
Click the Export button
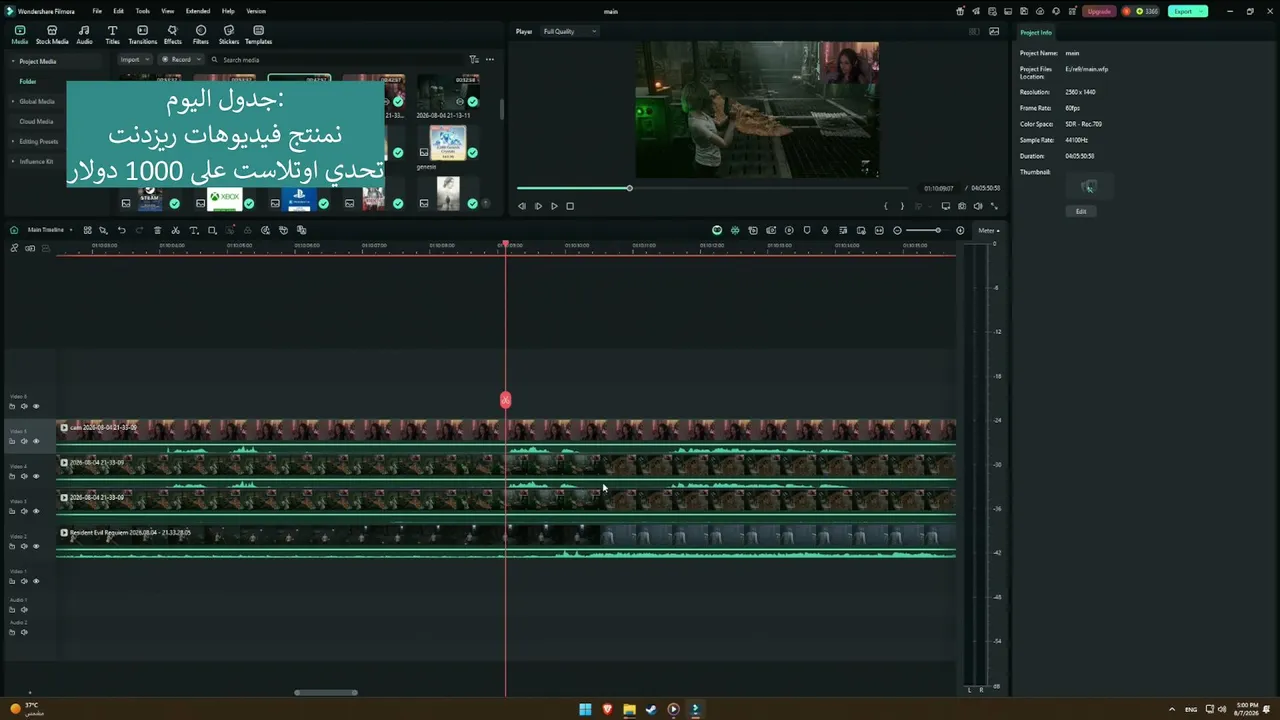coord(1187,11)
